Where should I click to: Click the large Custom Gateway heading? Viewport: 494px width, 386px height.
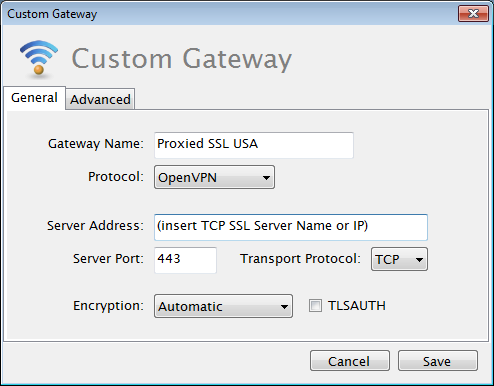pyautogui.click(x=182, y=59)
